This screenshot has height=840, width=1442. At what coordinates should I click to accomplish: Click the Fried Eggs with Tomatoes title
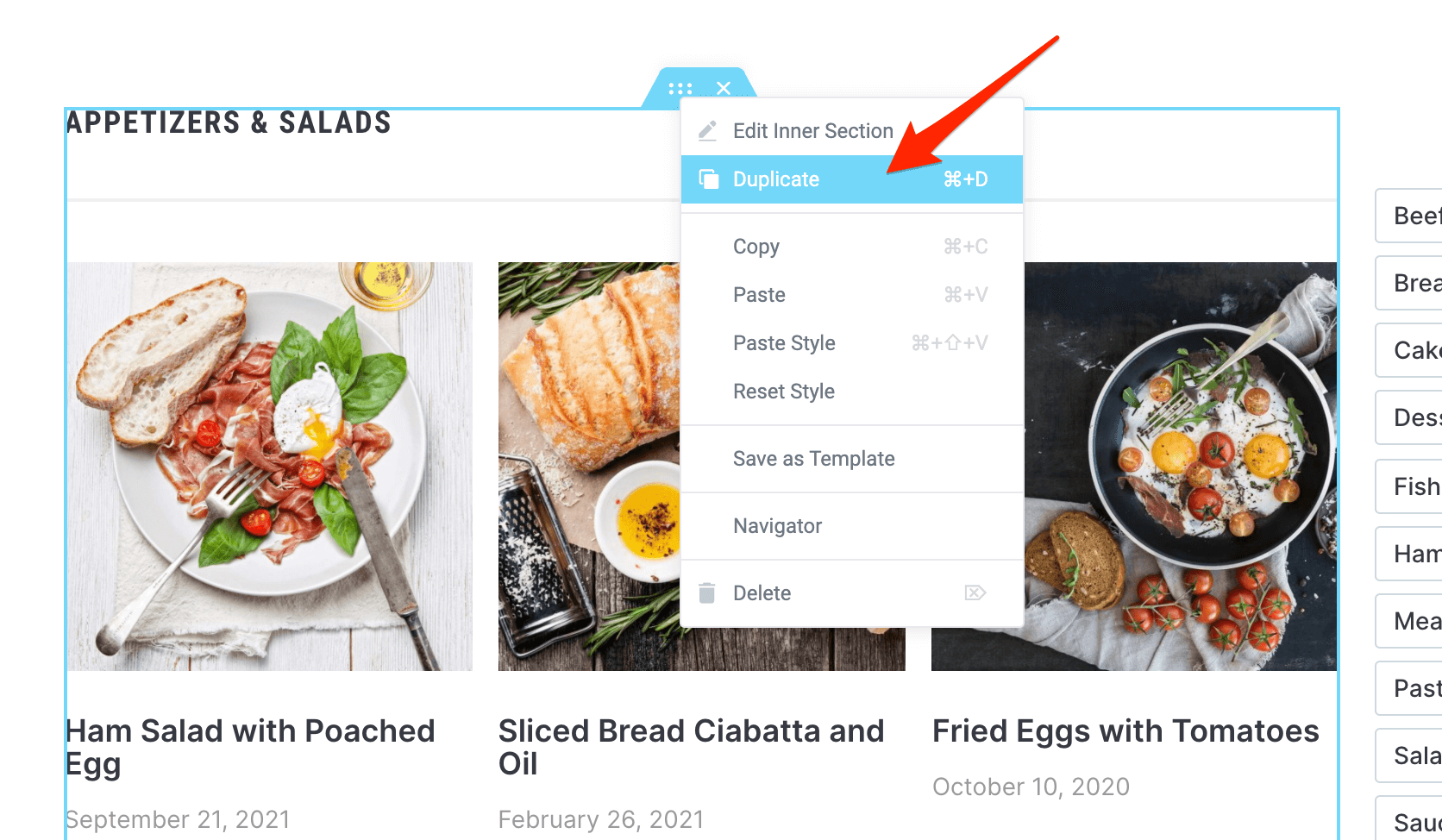click(1125, 731)
